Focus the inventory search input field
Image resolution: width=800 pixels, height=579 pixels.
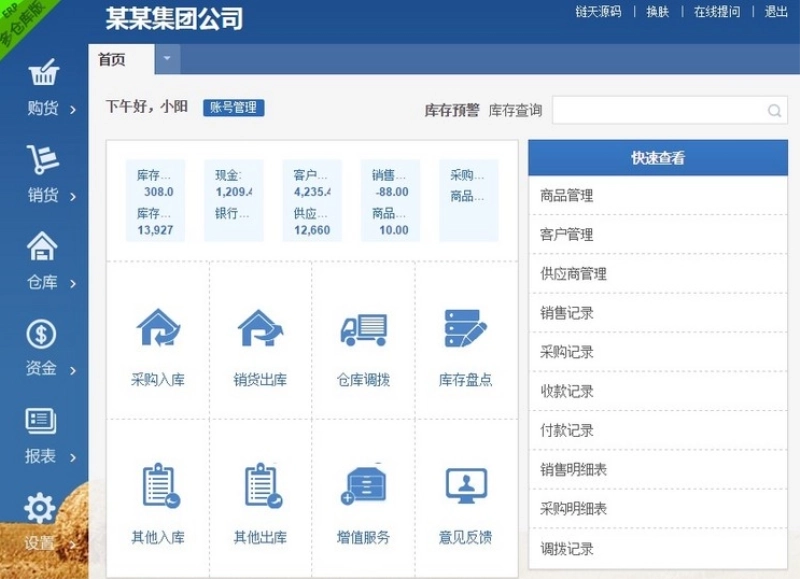(670, 110)
